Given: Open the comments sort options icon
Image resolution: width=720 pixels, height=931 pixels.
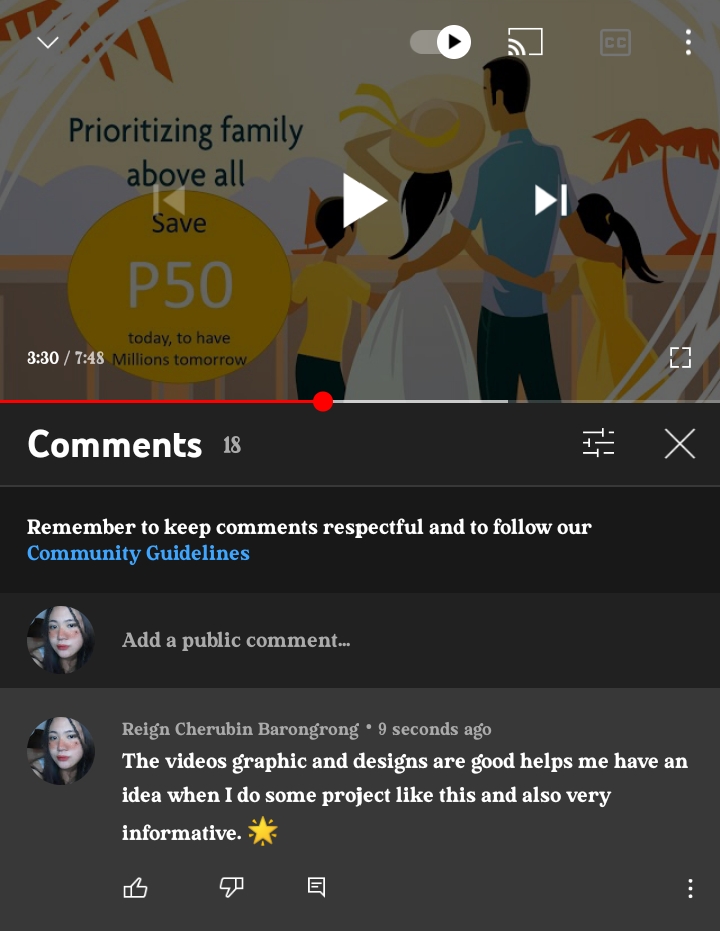Looking at the screenshot, I should point(598,443).
